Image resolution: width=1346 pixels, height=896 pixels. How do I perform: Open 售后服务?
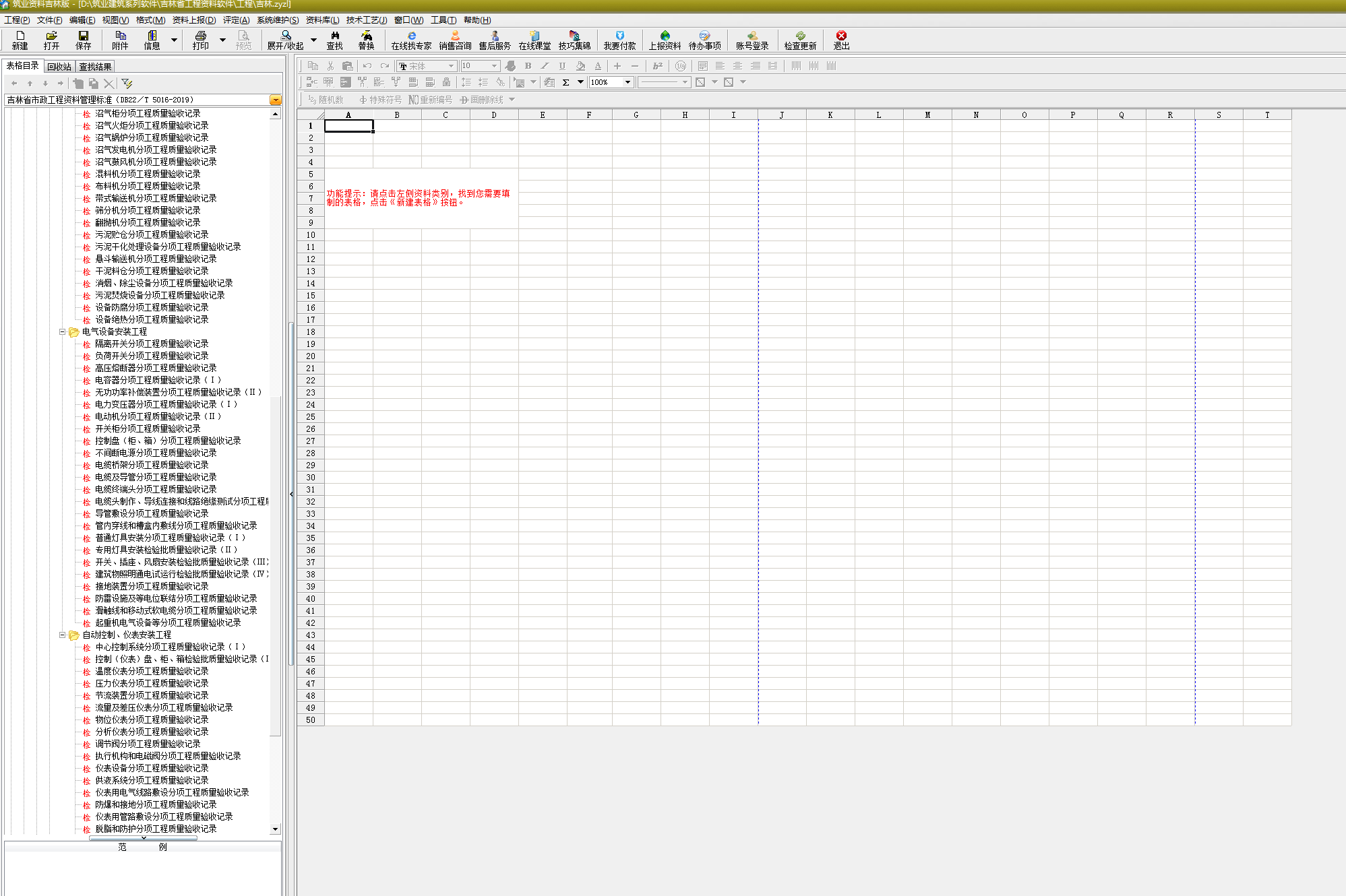[x=495, y=40]
